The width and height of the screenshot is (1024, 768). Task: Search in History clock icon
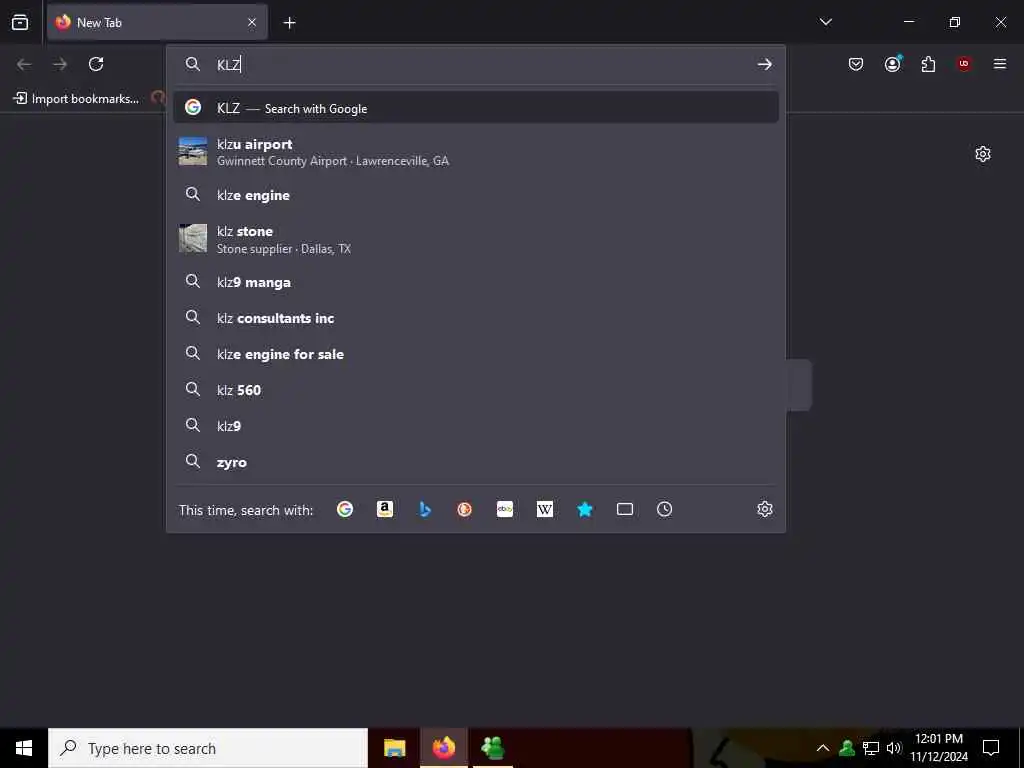(664, 509)
